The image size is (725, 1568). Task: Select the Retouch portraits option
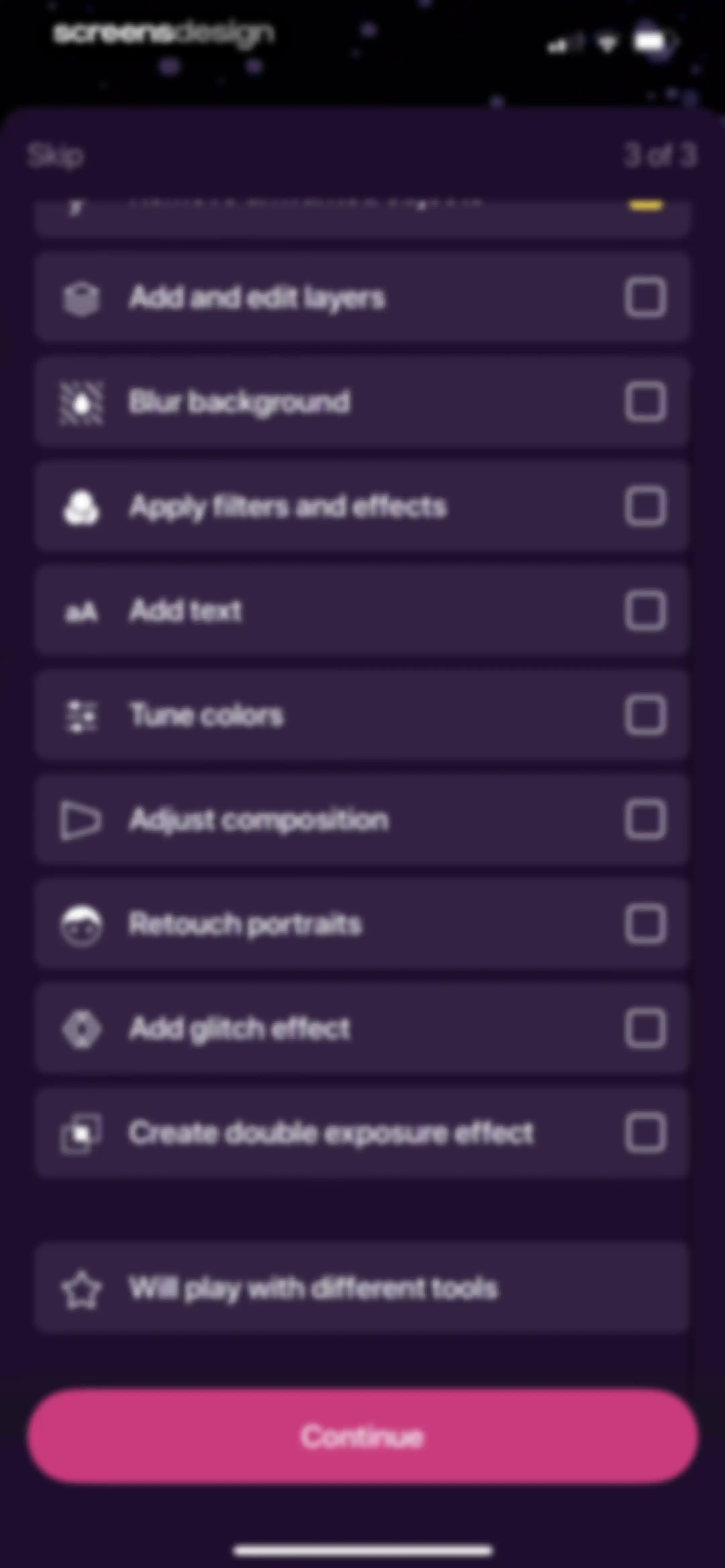[x=361, y=925]
